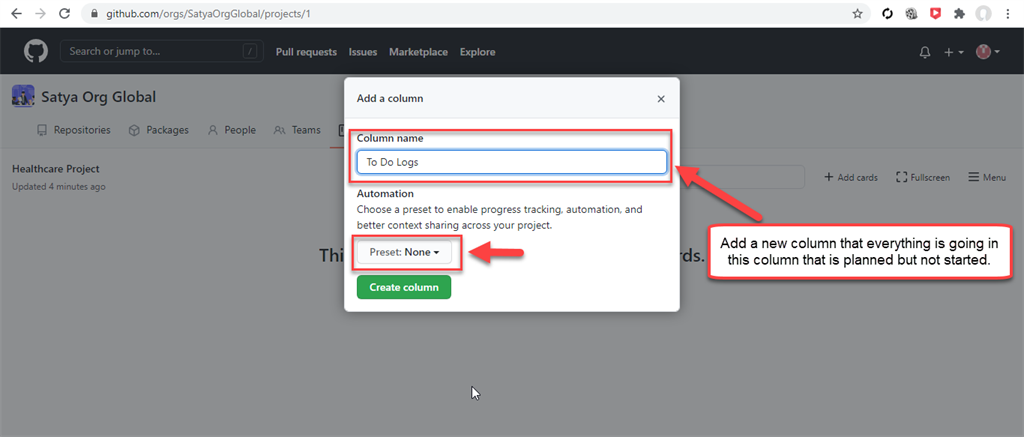Go to GitHub home via Octocat logo

(36, 52)
